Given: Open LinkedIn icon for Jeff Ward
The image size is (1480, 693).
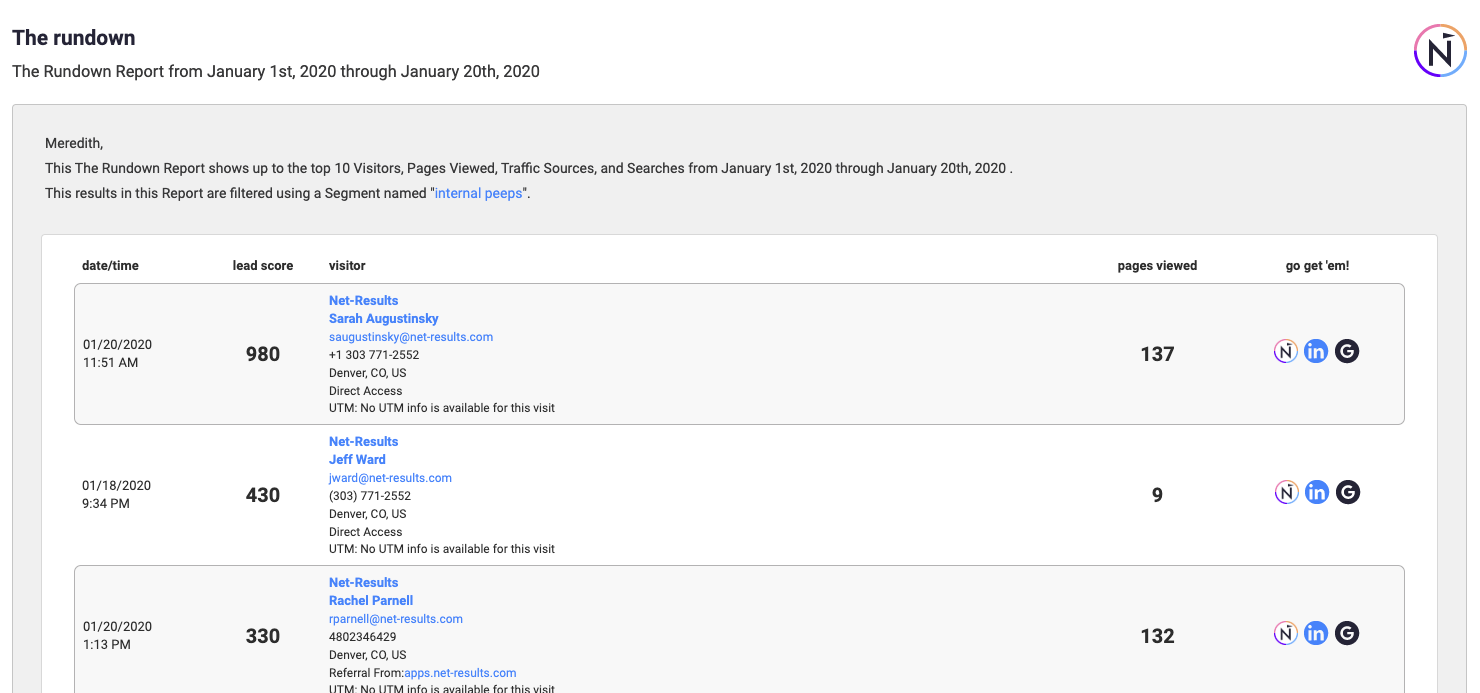Looking at the screenshot, I should click(x=1317, y=492).
